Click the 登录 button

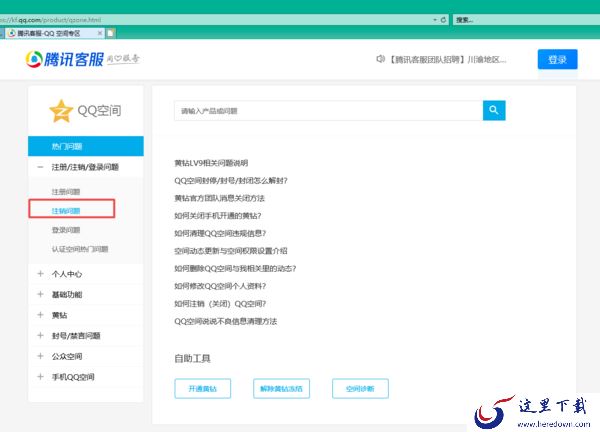pos(557,59)
